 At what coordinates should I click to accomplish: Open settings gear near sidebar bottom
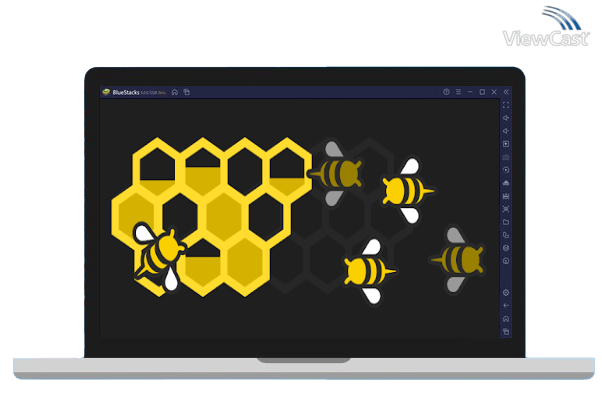(x=506, y=293)
